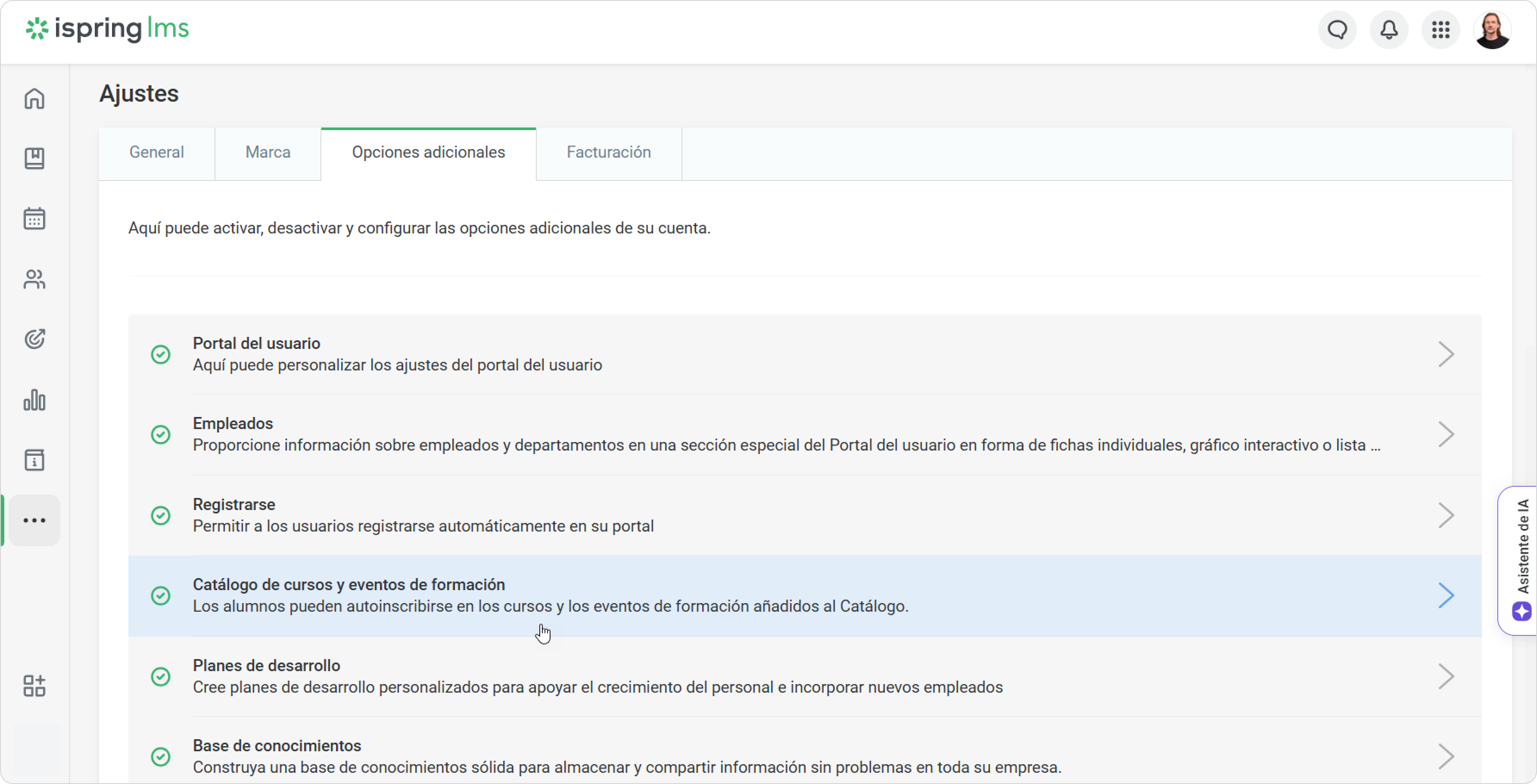Click the add-widgets icon at sidebar bottom
The width and height of the screenshot is (1537, 784).
pos(34,686)
